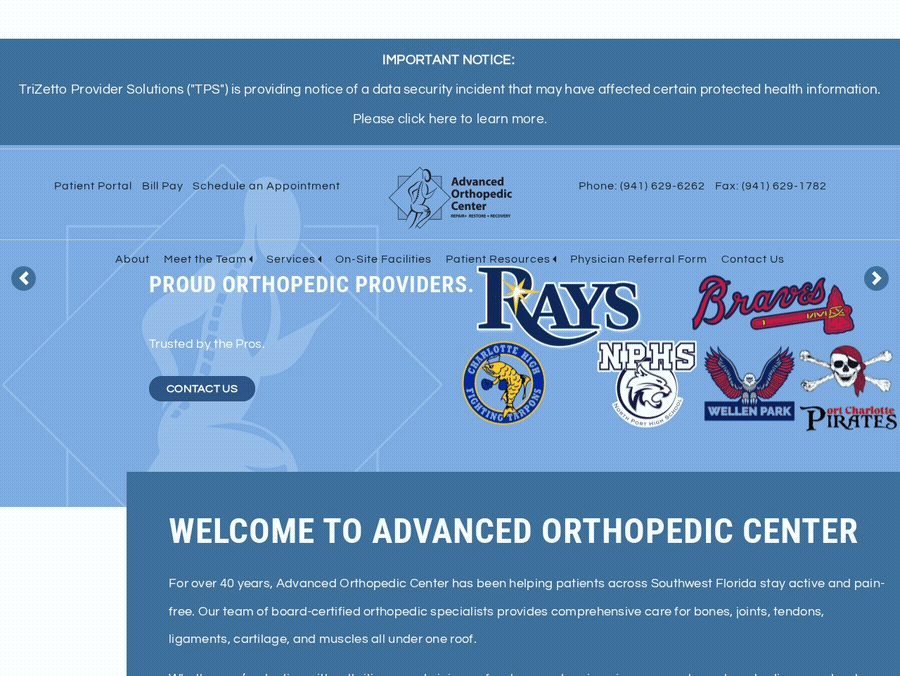Click the Wellen Park eagle logo
The height and width of the screenshot is (676, 900).
click(x=749, y=383)
